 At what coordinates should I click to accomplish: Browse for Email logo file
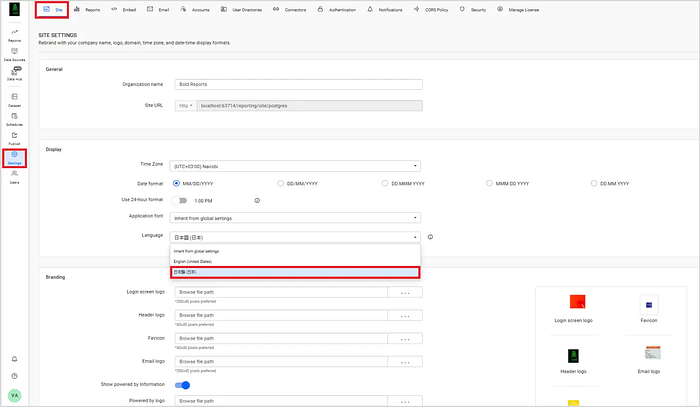tap(405, 361)
